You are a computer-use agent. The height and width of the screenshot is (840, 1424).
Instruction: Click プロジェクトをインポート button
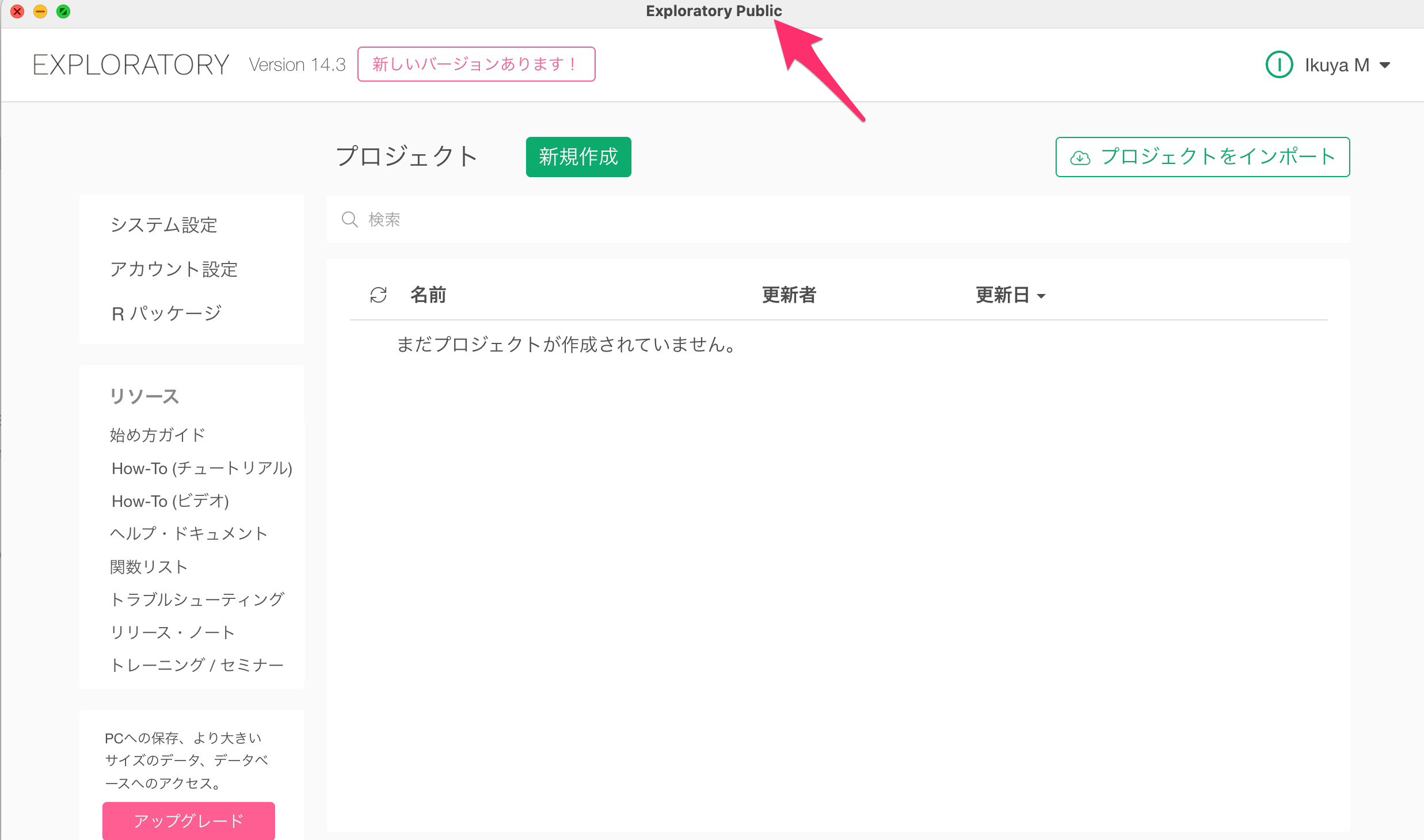1202,157
